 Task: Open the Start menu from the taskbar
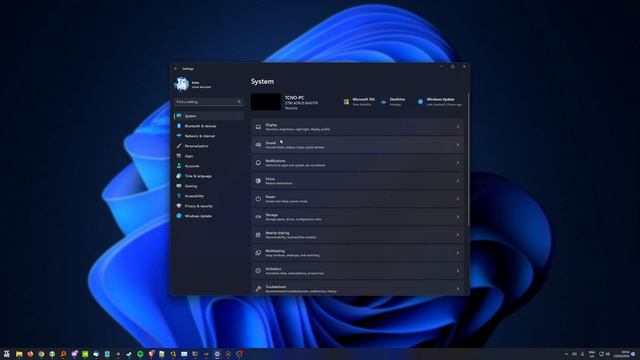[7, 354]
